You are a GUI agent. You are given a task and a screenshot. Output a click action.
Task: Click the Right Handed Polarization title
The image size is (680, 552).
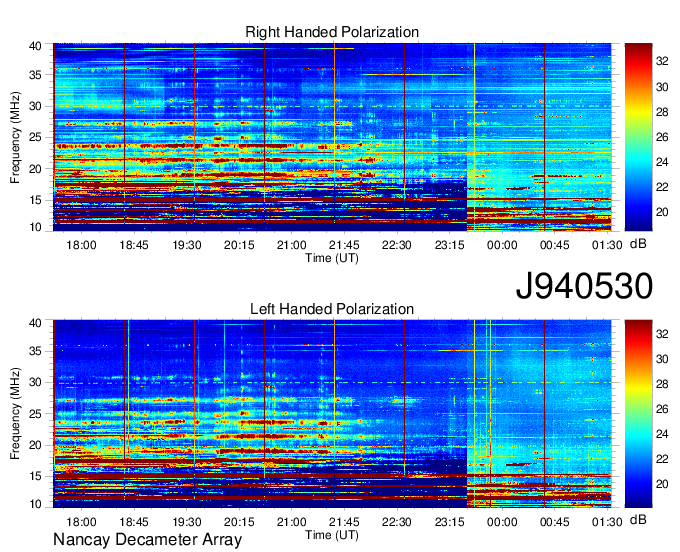pos(332,32)
